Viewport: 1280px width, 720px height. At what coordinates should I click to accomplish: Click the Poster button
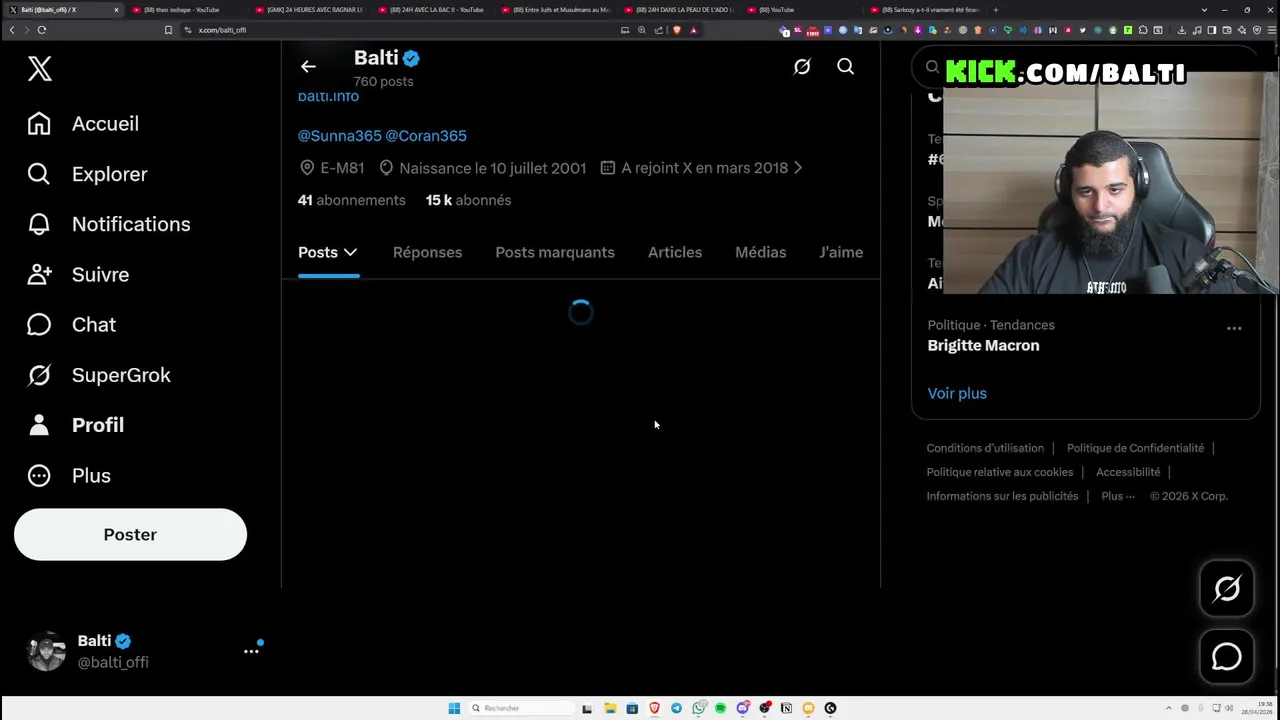130,534
